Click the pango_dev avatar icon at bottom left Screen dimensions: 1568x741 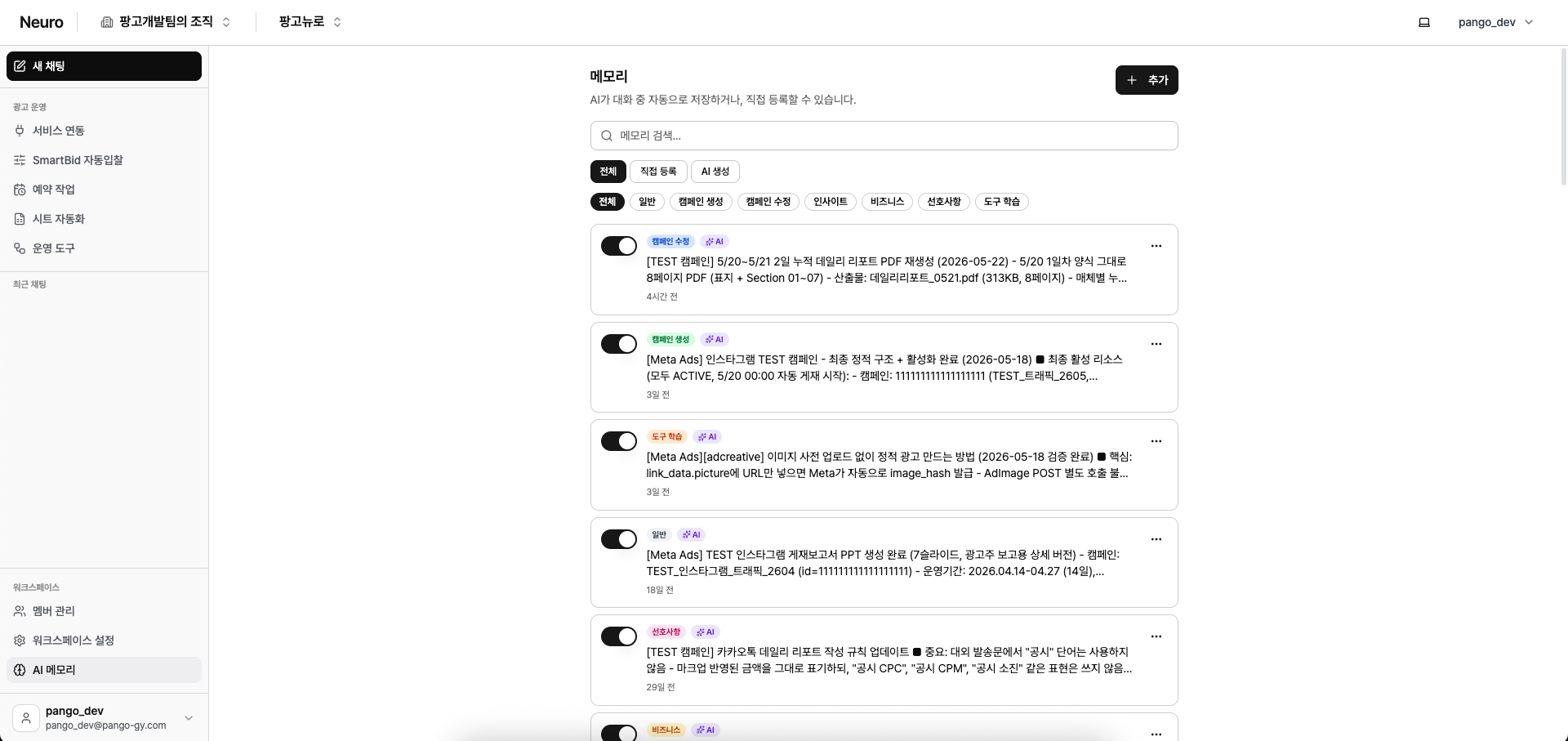tap(26, 718)
